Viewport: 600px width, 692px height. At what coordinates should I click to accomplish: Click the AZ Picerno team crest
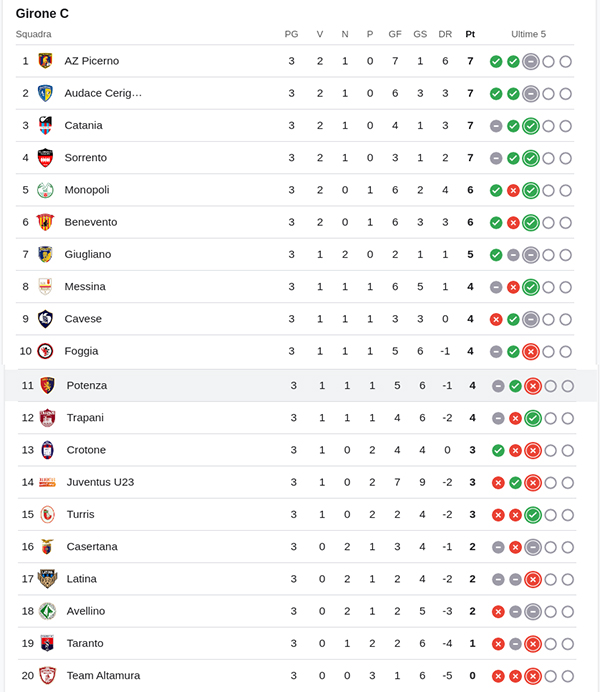pos(45,61)
